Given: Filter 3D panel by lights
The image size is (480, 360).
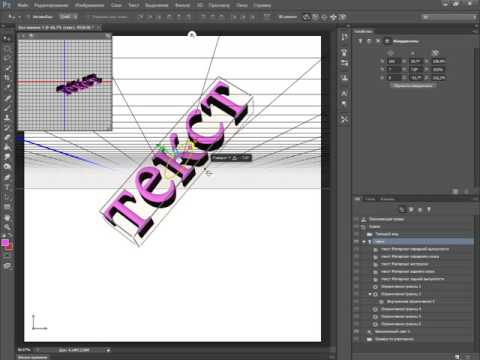Looking at the screenshot, I should pyautogui.click(x=429, y=209).
